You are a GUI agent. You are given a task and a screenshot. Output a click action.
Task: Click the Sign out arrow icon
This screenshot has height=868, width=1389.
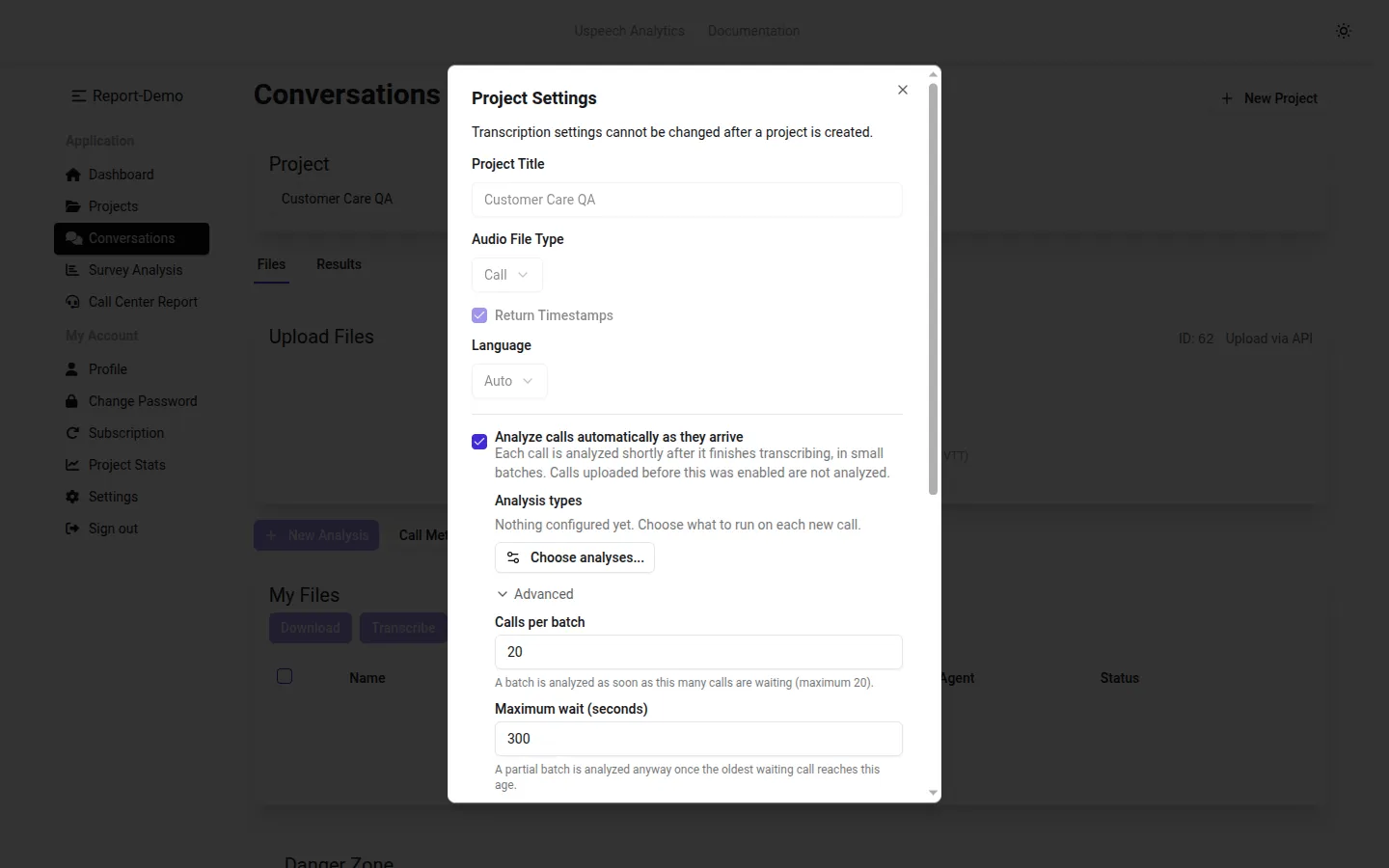pyautogui.click(x=72, y=529)
